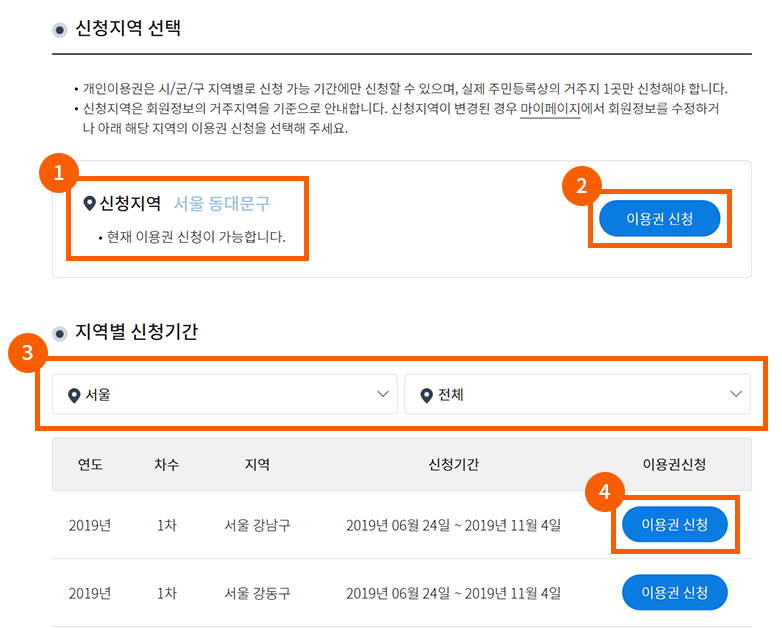Apply for 서울 강남구 이용권
782x629 pixels.
pos(674,524)
